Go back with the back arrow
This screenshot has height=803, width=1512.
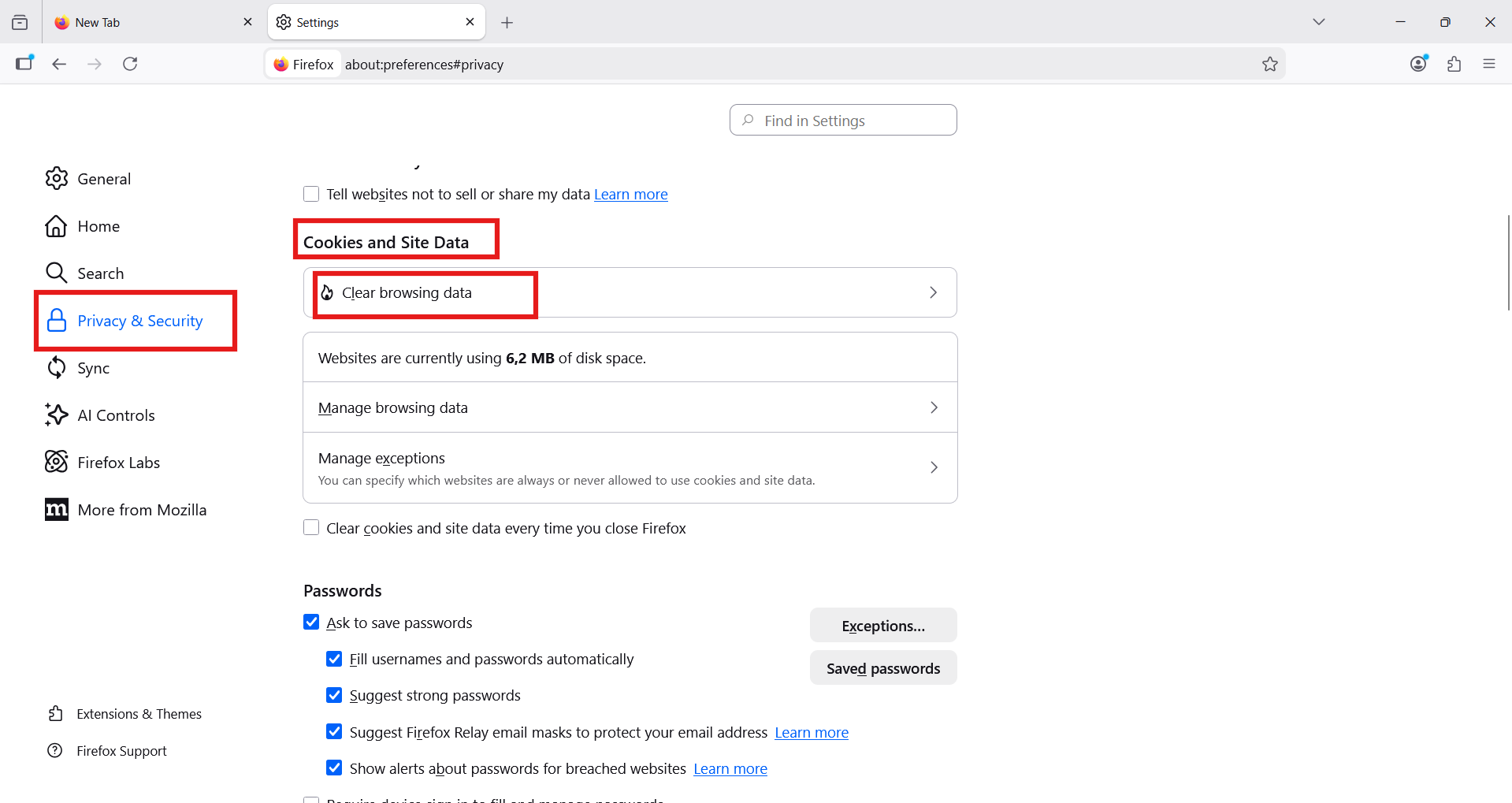tap(59, 64)
